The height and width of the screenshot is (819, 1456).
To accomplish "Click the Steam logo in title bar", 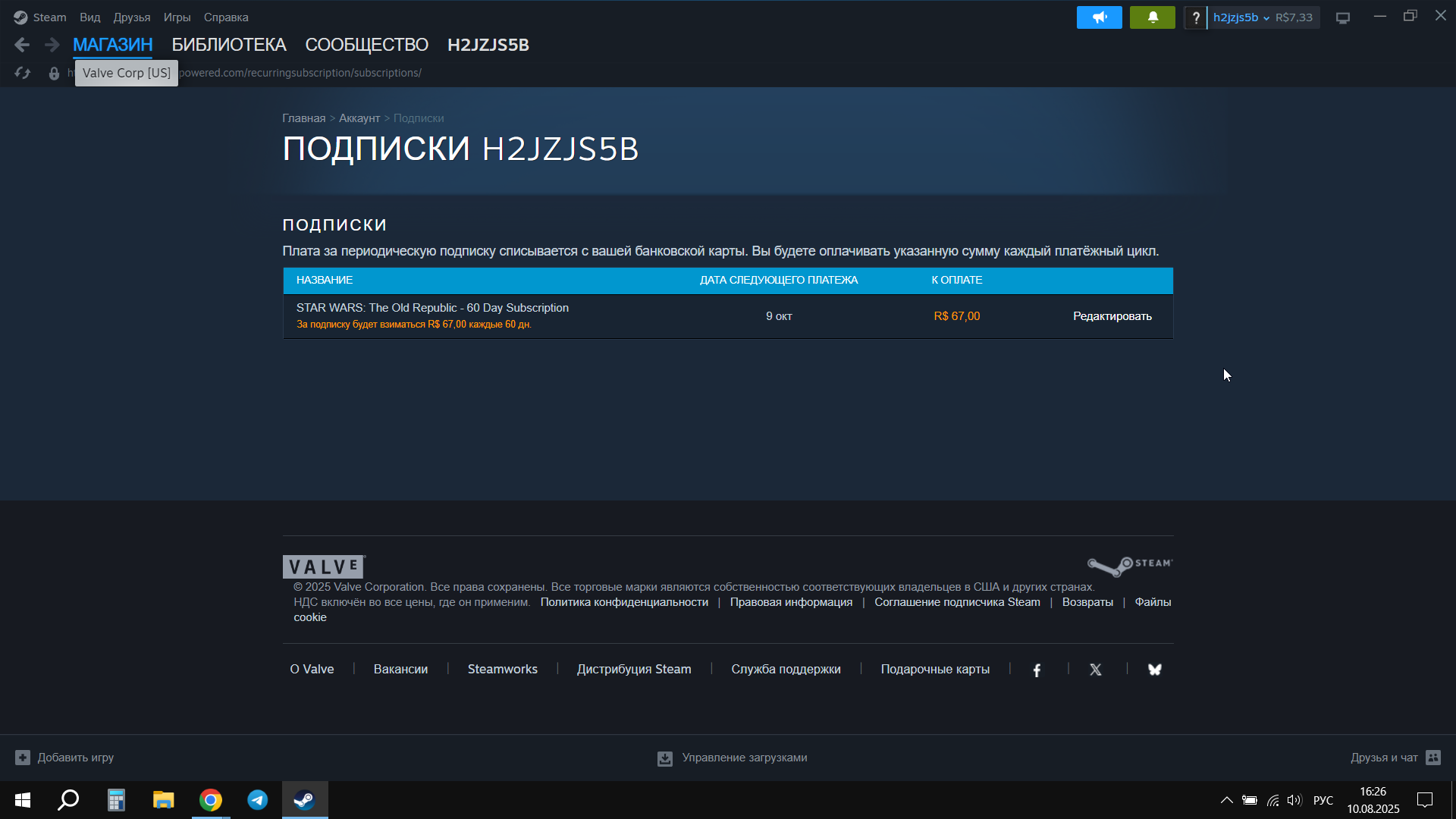I will coord(20,17).
